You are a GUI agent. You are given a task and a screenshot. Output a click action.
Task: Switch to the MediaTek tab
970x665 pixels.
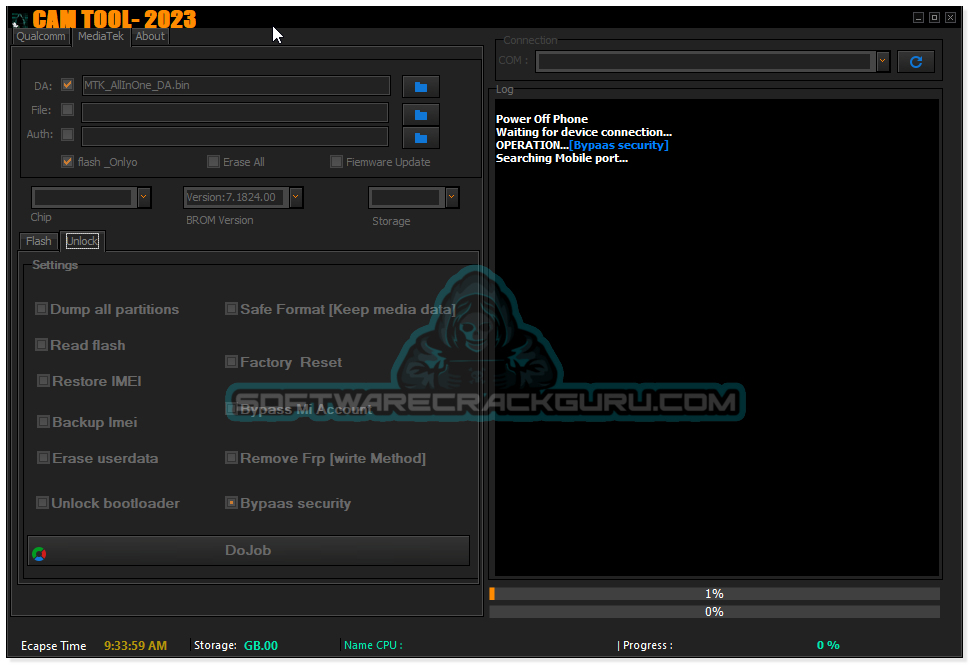pos(101,36)
